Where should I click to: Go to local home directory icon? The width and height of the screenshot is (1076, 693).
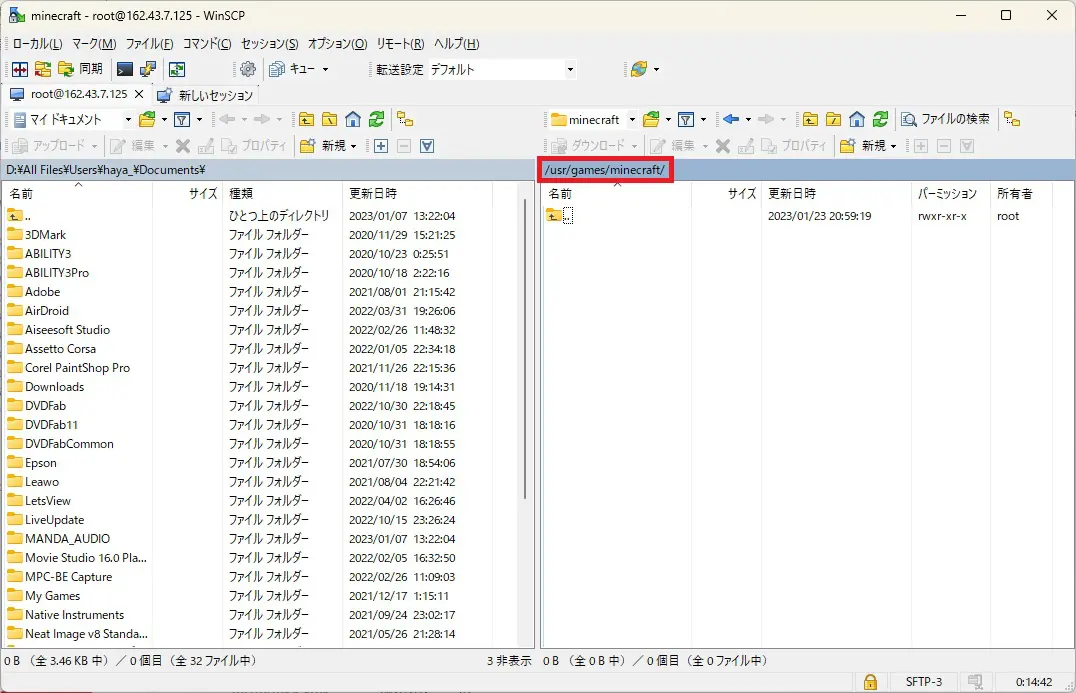pos(353,119)
